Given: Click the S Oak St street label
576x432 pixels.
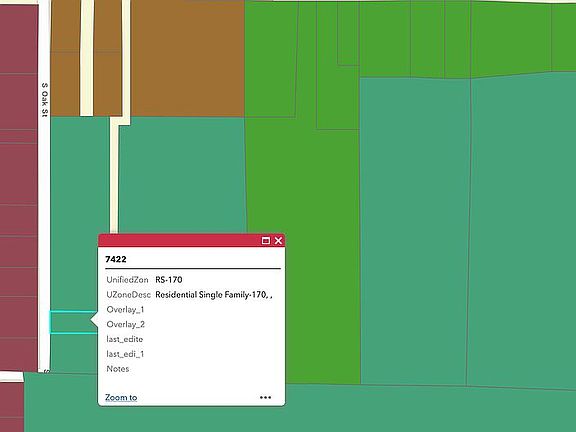Looking at the screenshot, I should 44,100.
